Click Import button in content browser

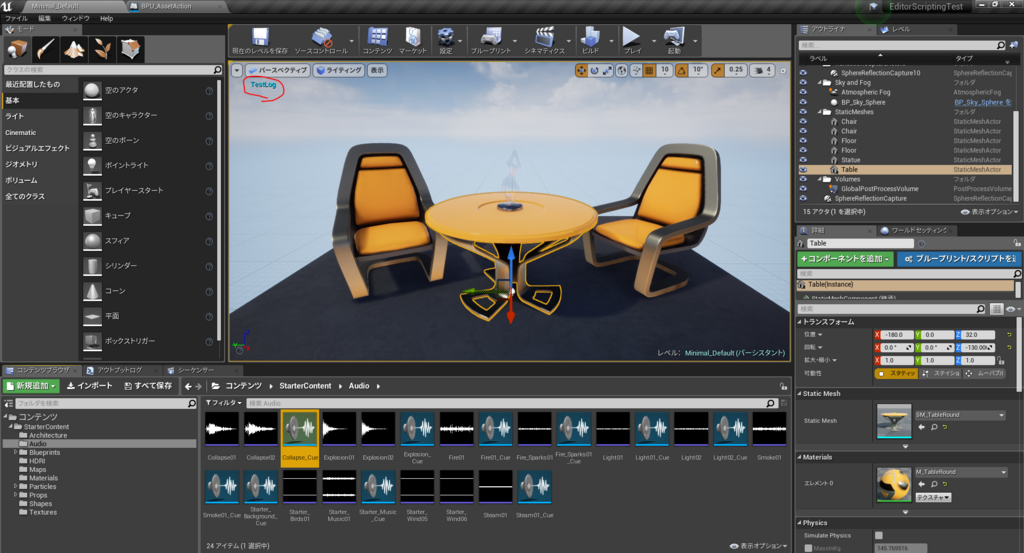[x=89, y=386]
